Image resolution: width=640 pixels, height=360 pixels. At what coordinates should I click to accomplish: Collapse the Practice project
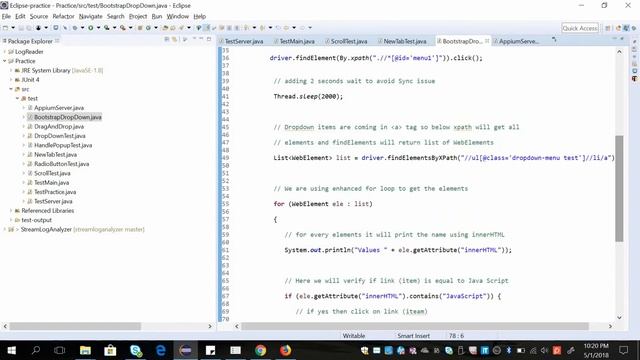[x=4, y=61]
